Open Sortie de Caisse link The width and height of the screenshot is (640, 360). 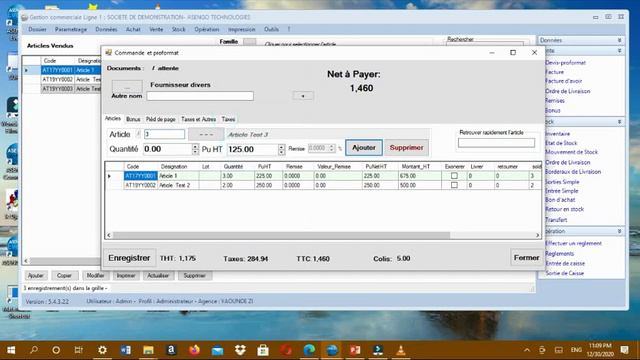[565, 273]
